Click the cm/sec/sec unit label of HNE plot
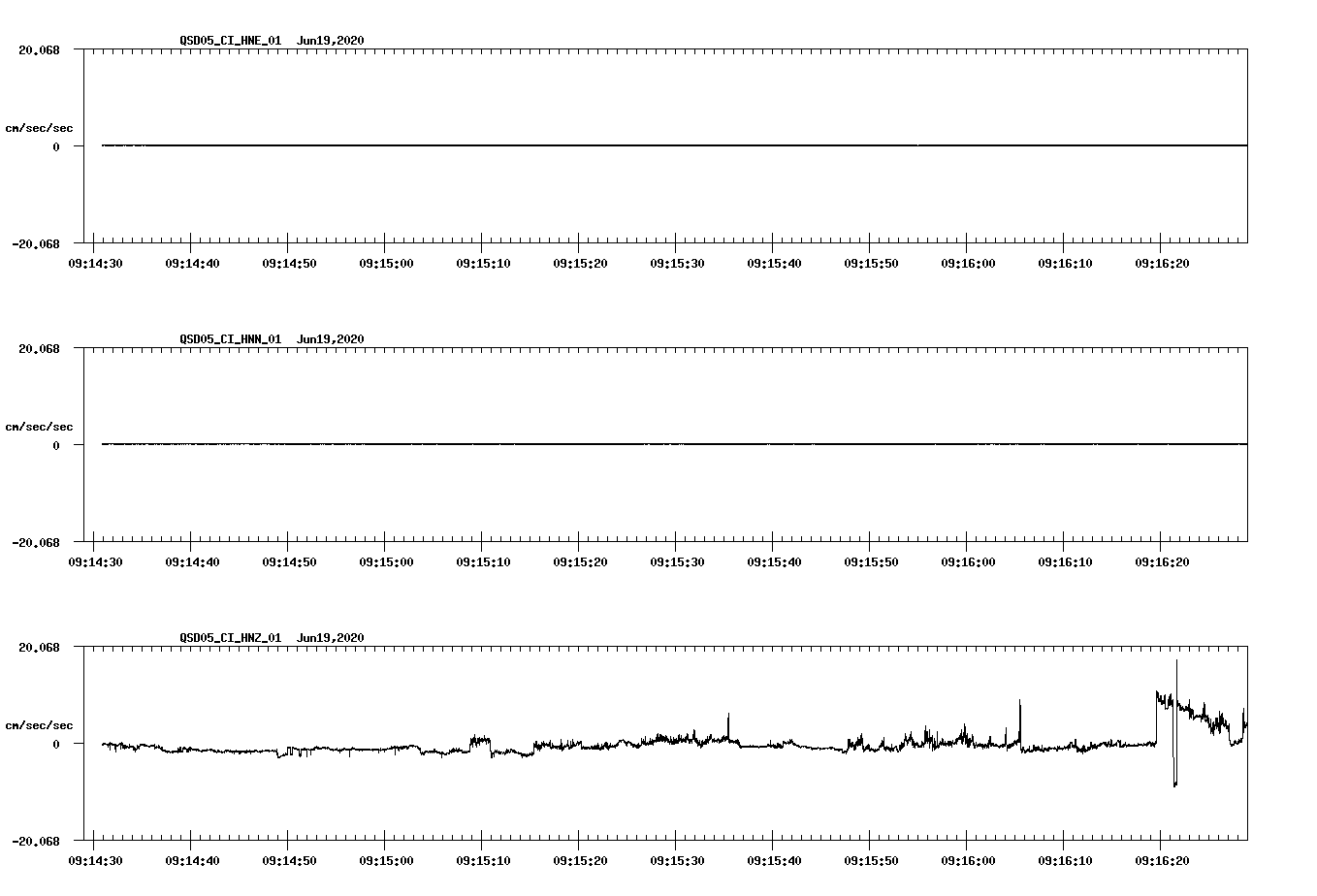 click(39, 128)
